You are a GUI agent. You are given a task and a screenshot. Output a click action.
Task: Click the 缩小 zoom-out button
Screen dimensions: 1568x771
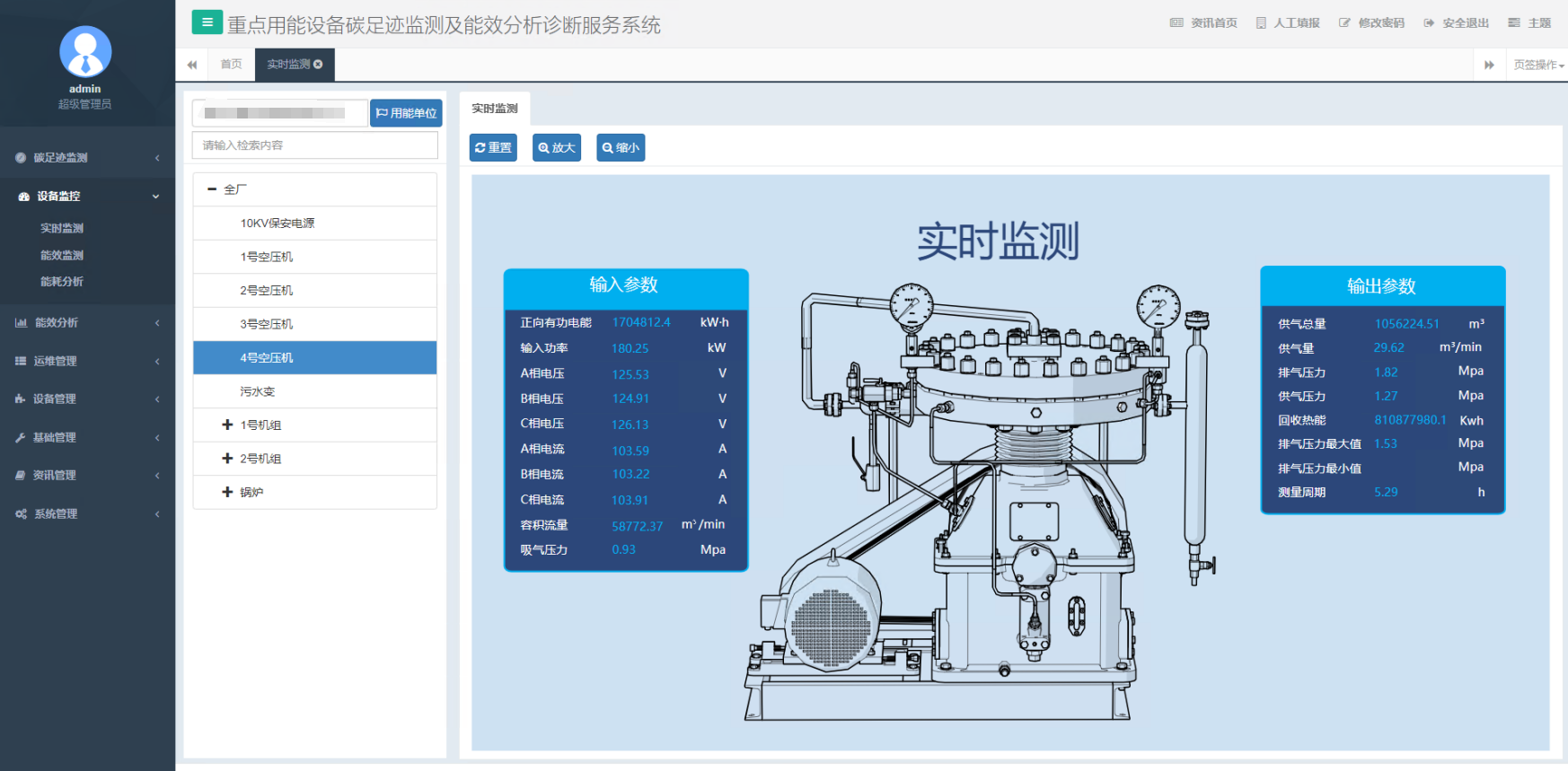tap(621, 148)
